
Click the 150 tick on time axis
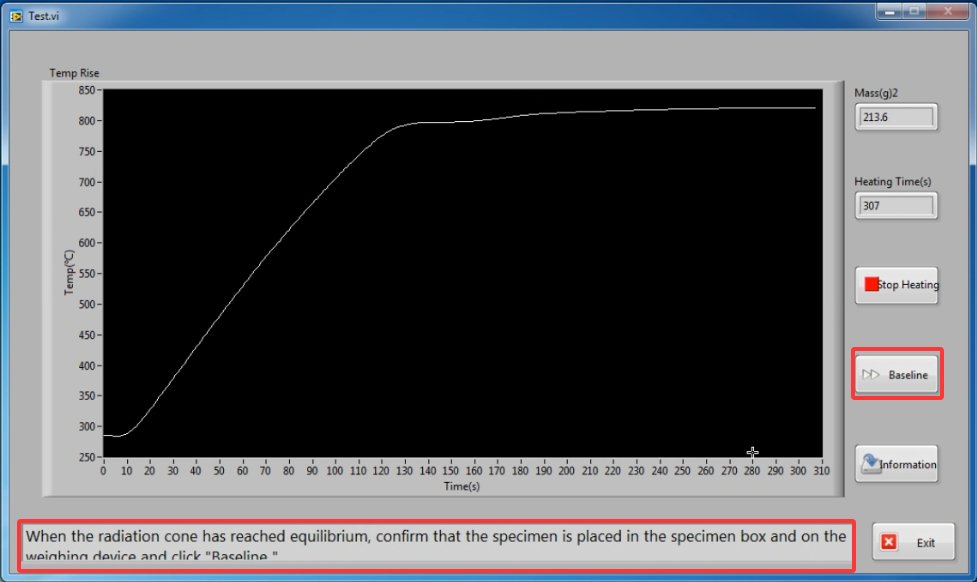(x=450, y=470)
